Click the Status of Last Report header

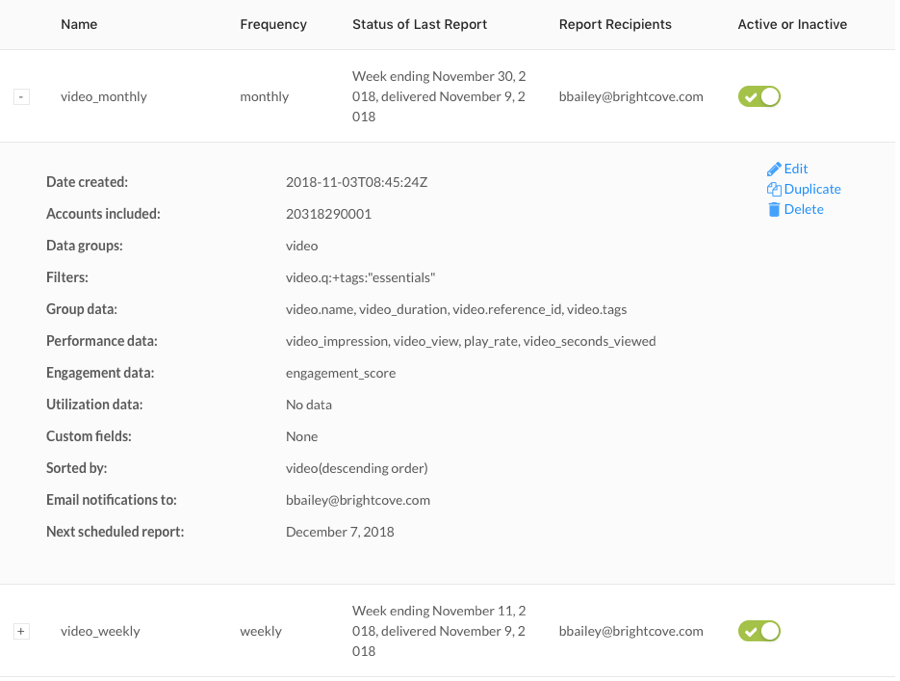pyautogui.click(x=420, y=24)
